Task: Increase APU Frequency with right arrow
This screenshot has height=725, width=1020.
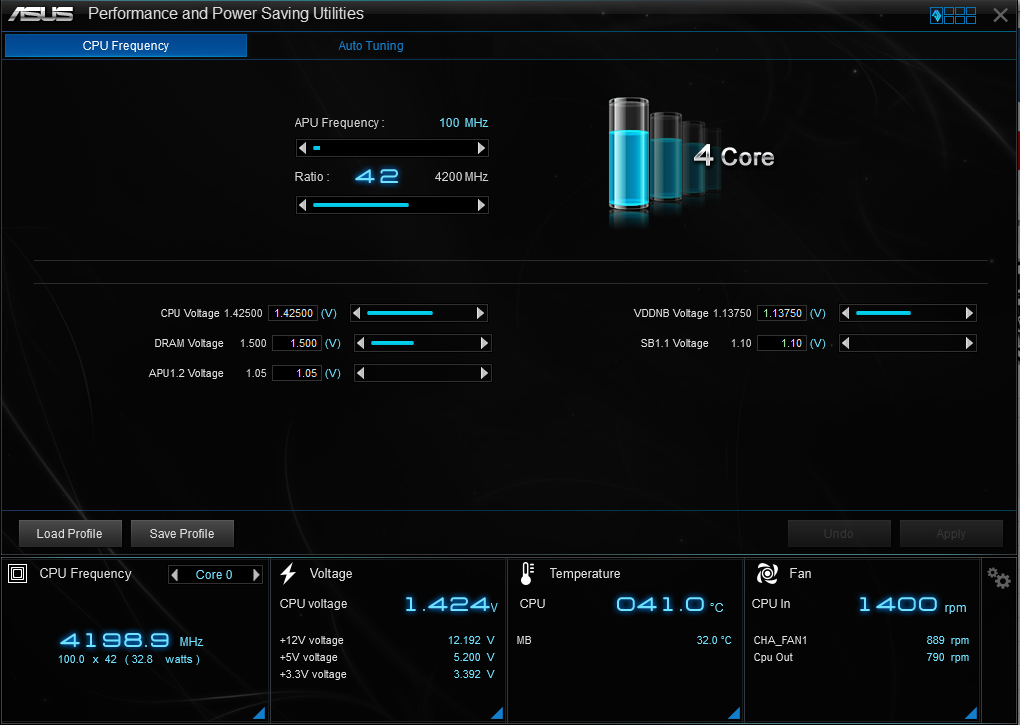Action: 481,148
